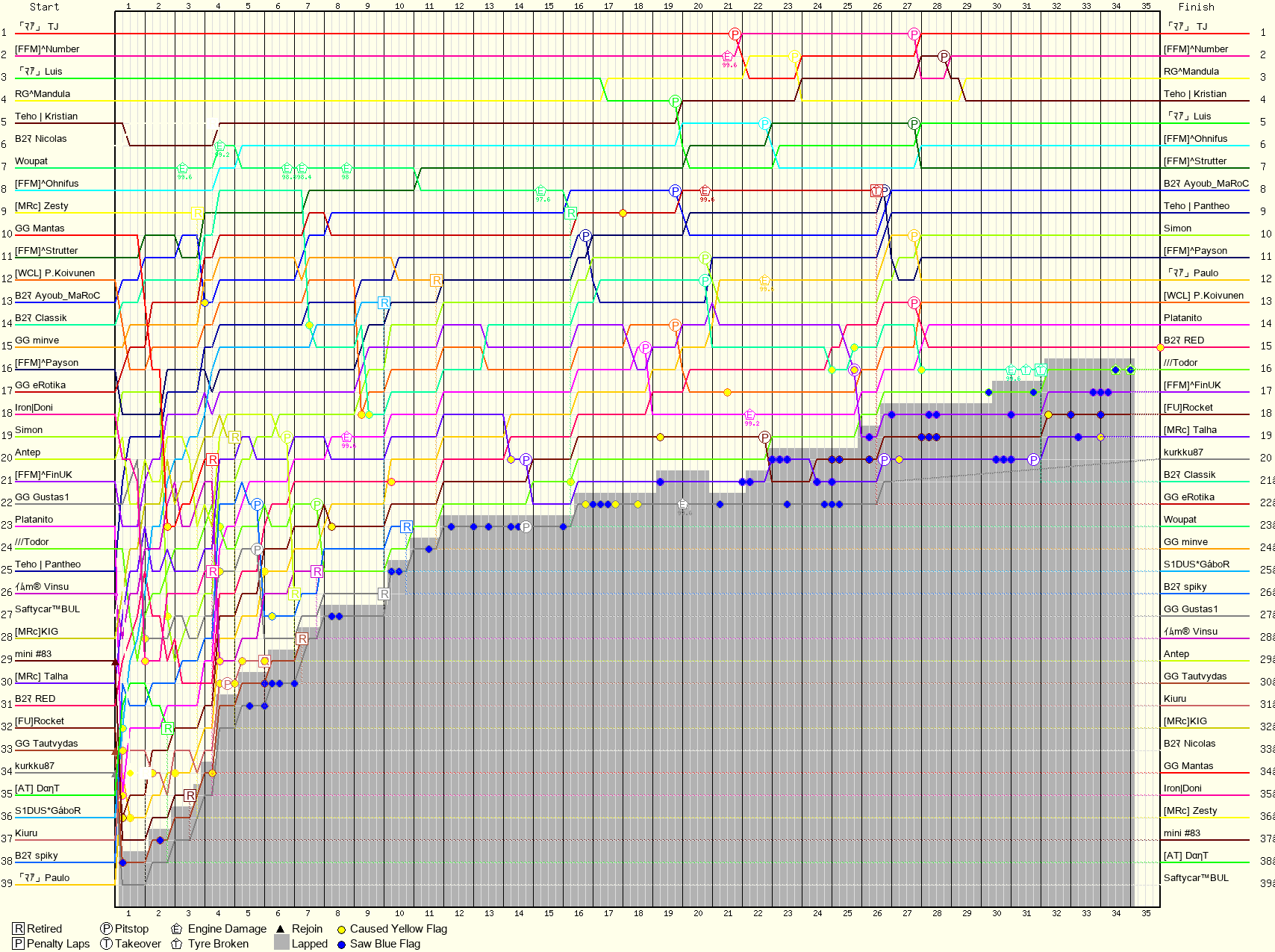Select 'Kiuru' in the Start column

point(26,833)
